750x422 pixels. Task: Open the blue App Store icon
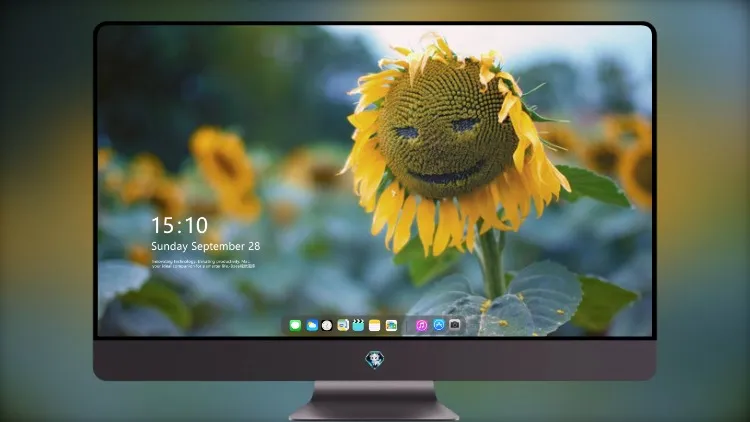click(439, 325)
